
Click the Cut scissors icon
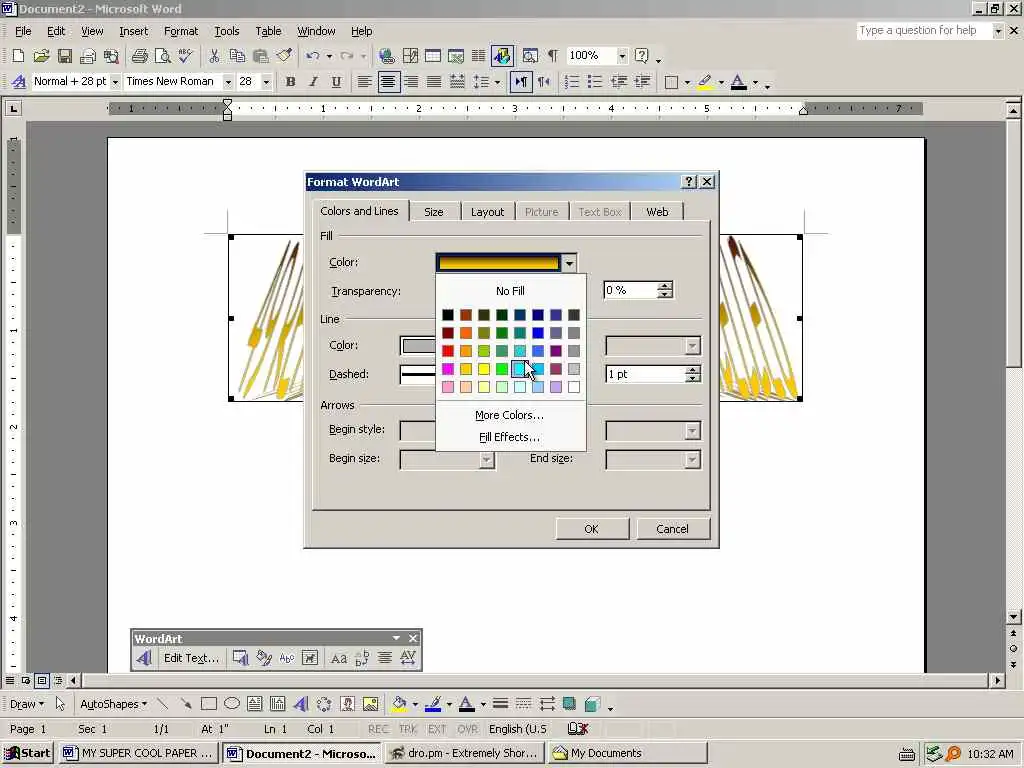click(214, 56)
